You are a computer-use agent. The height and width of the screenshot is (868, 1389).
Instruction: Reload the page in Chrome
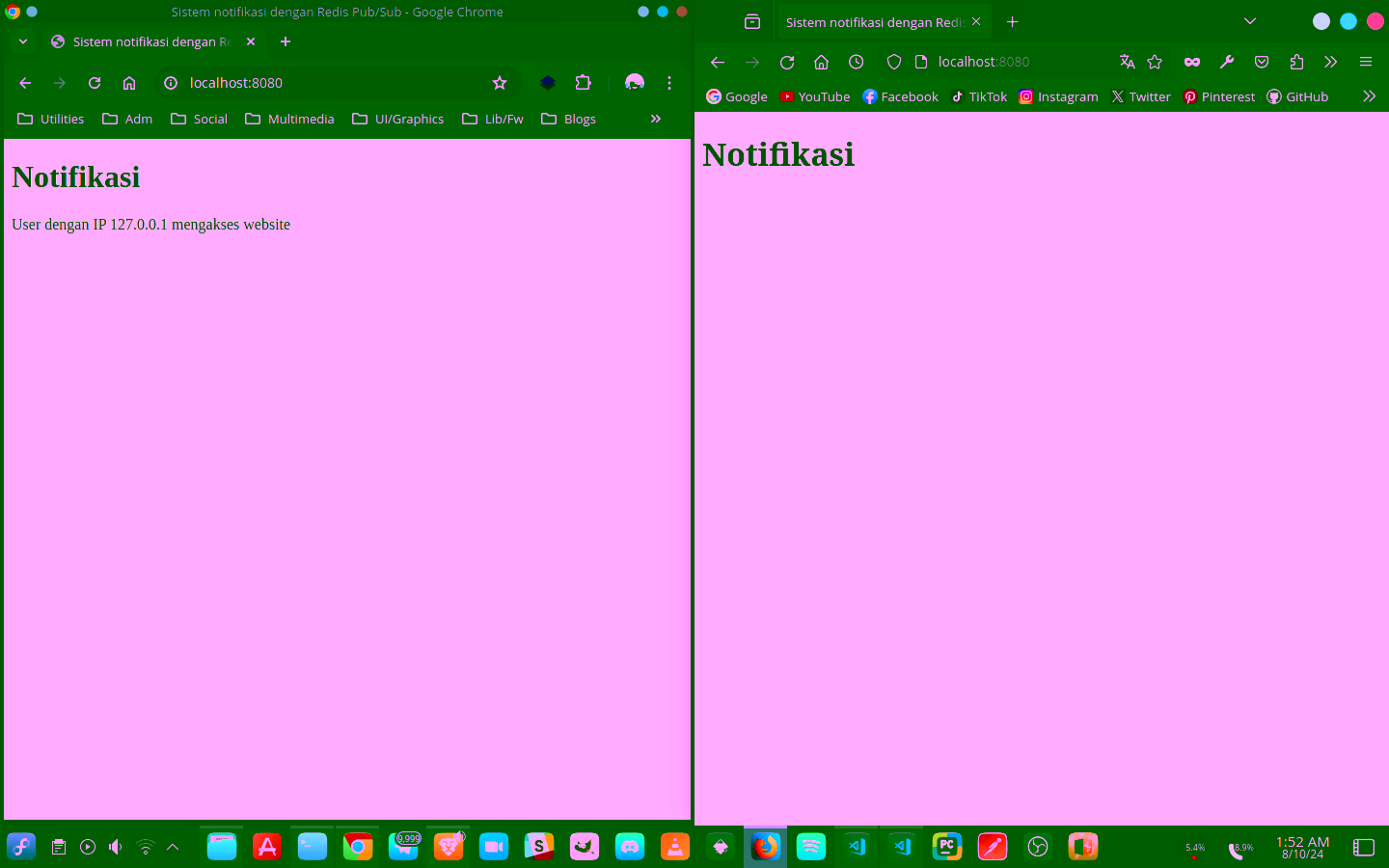[x=94, y=83]
